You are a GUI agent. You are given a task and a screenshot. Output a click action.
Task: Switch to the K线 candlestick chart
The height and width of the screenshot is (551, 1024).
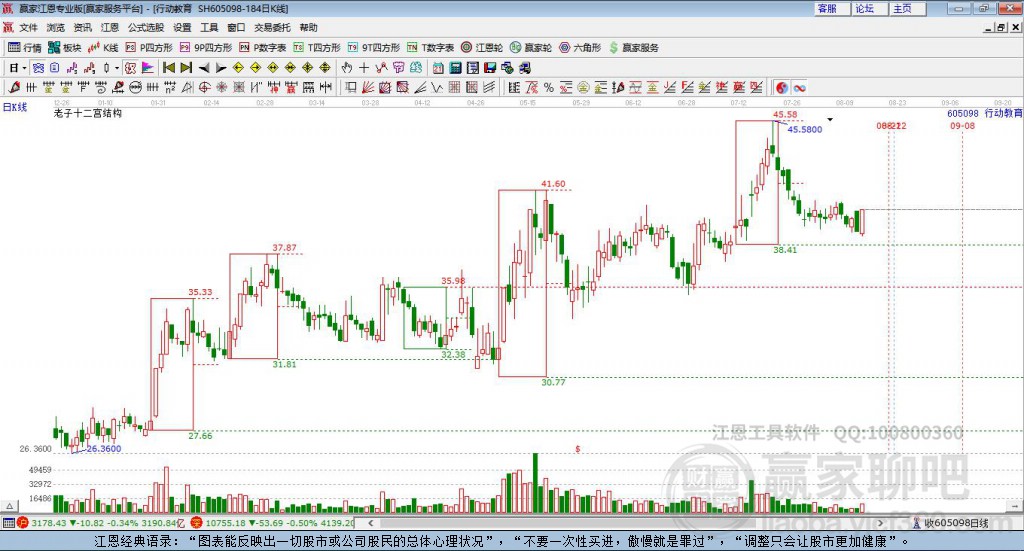[x=103, y=48]
